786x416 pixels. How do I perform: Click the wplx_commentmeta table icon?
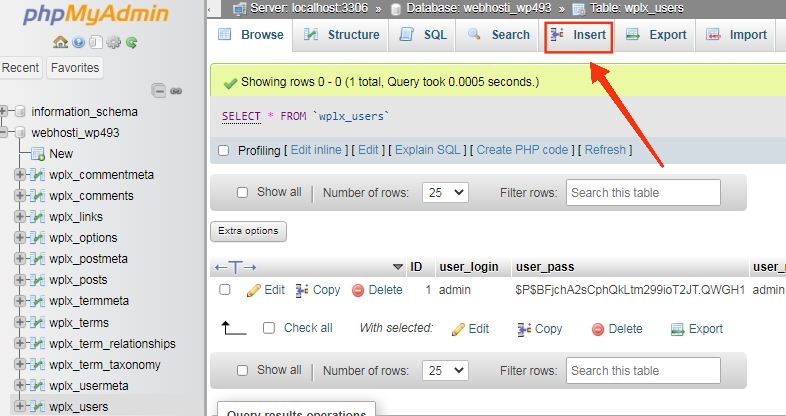tap(37, 174)
